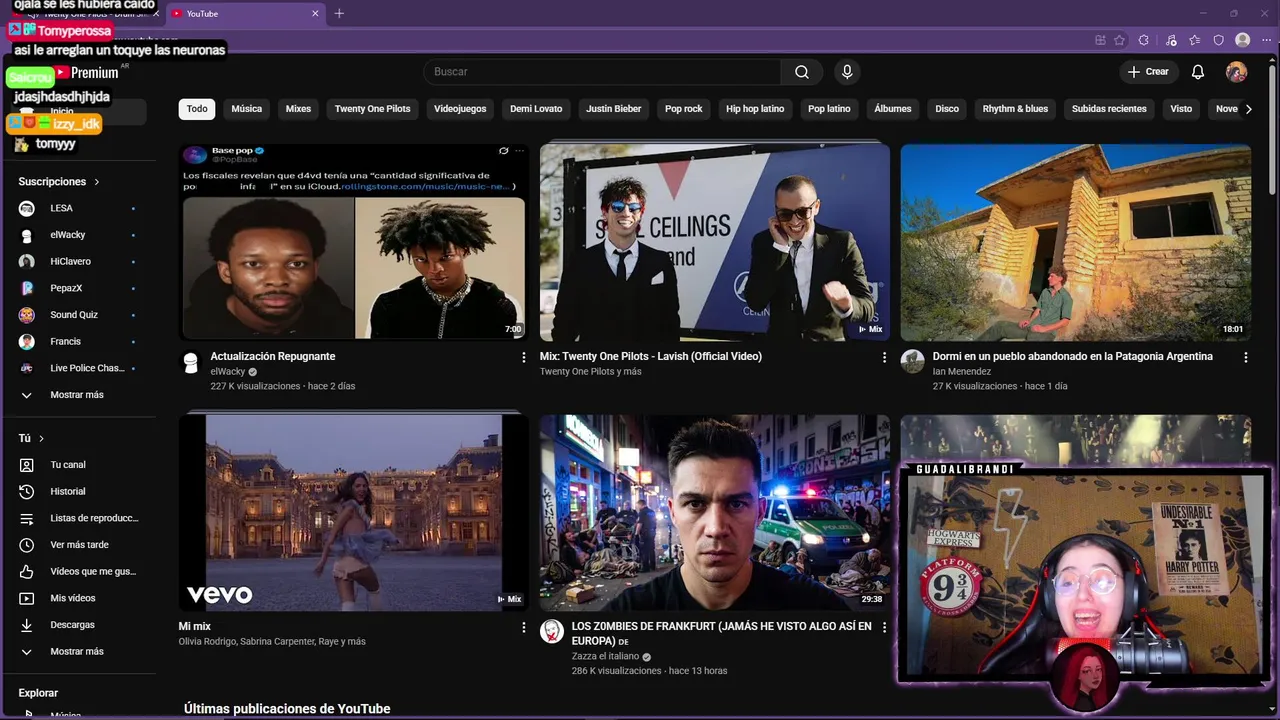Screen dimensions: 1280x720
Task: Open HiClavero subscription channel
Action: click(78, 262)
